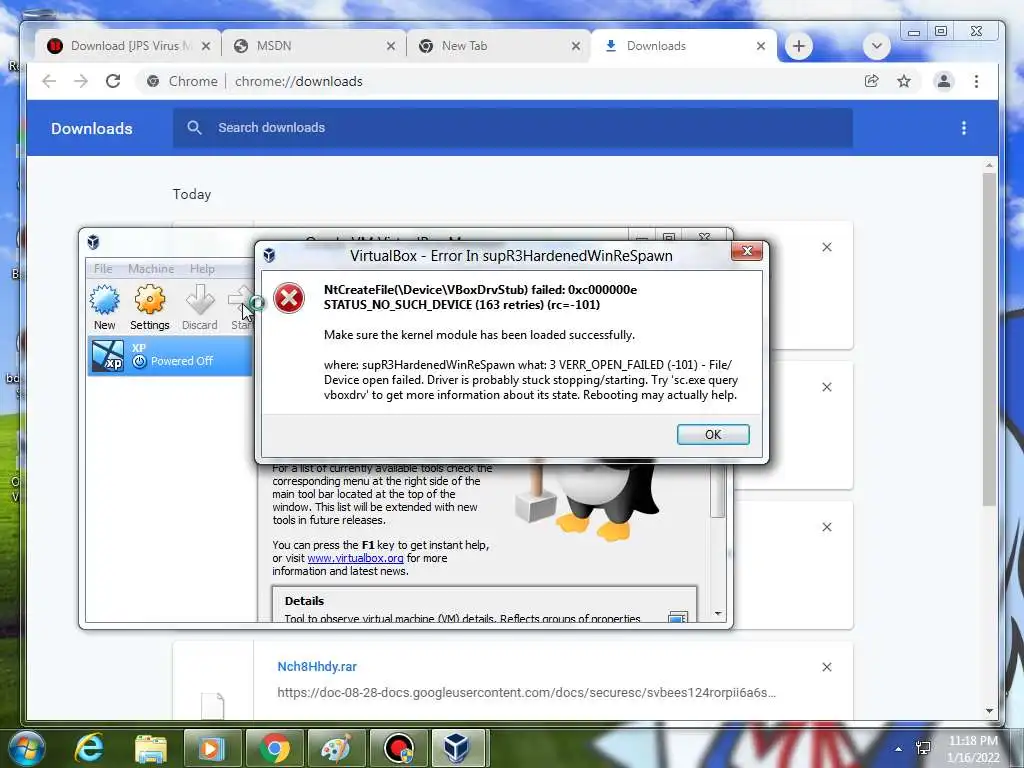Open Chrome three-dot main menu
This screenshot has width=1024, height=768.
[x=976, y=81]
